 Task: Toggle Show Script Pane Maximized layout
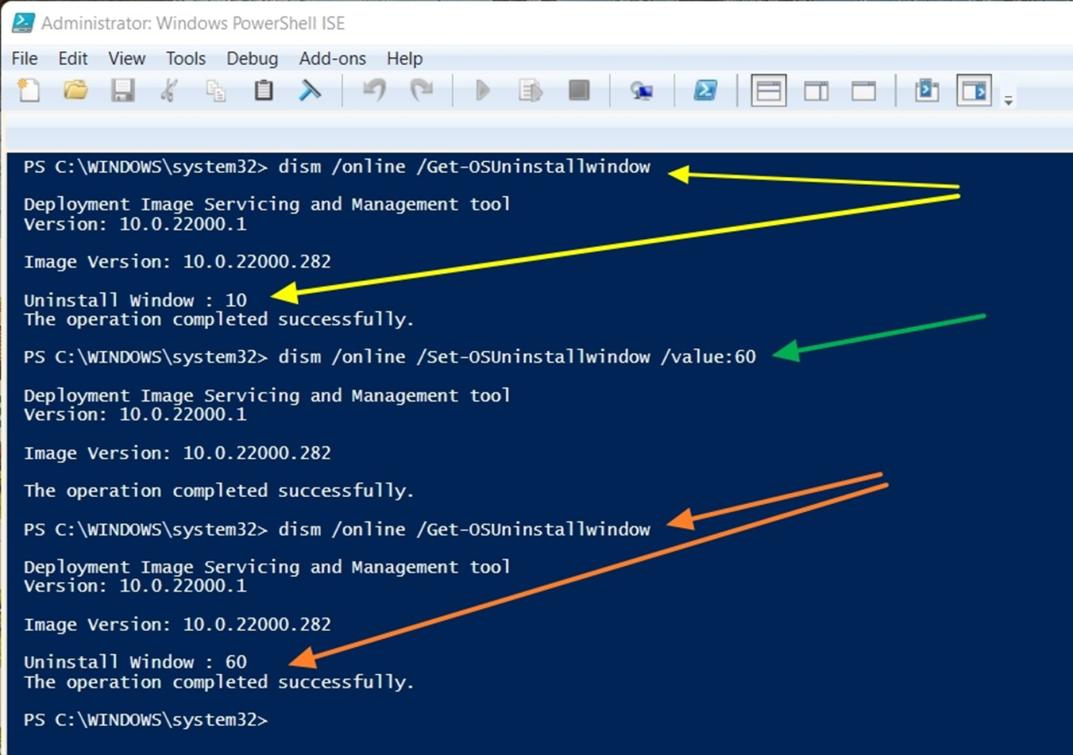pos(864,91)
